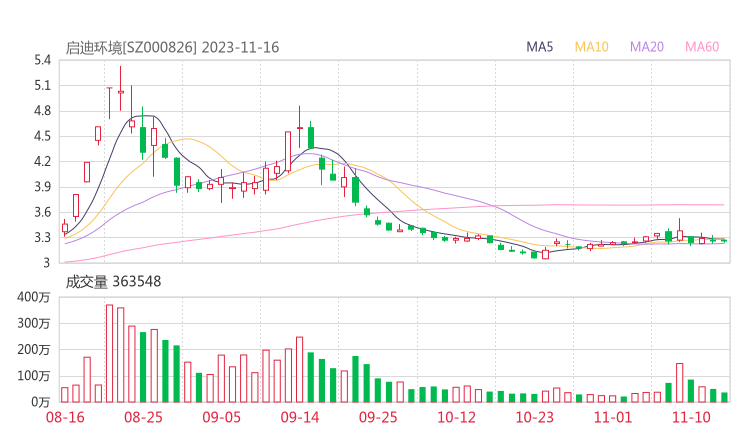Click the 10-23 date axis label
The image size is (740, 440).
click(x=534, y=417)
